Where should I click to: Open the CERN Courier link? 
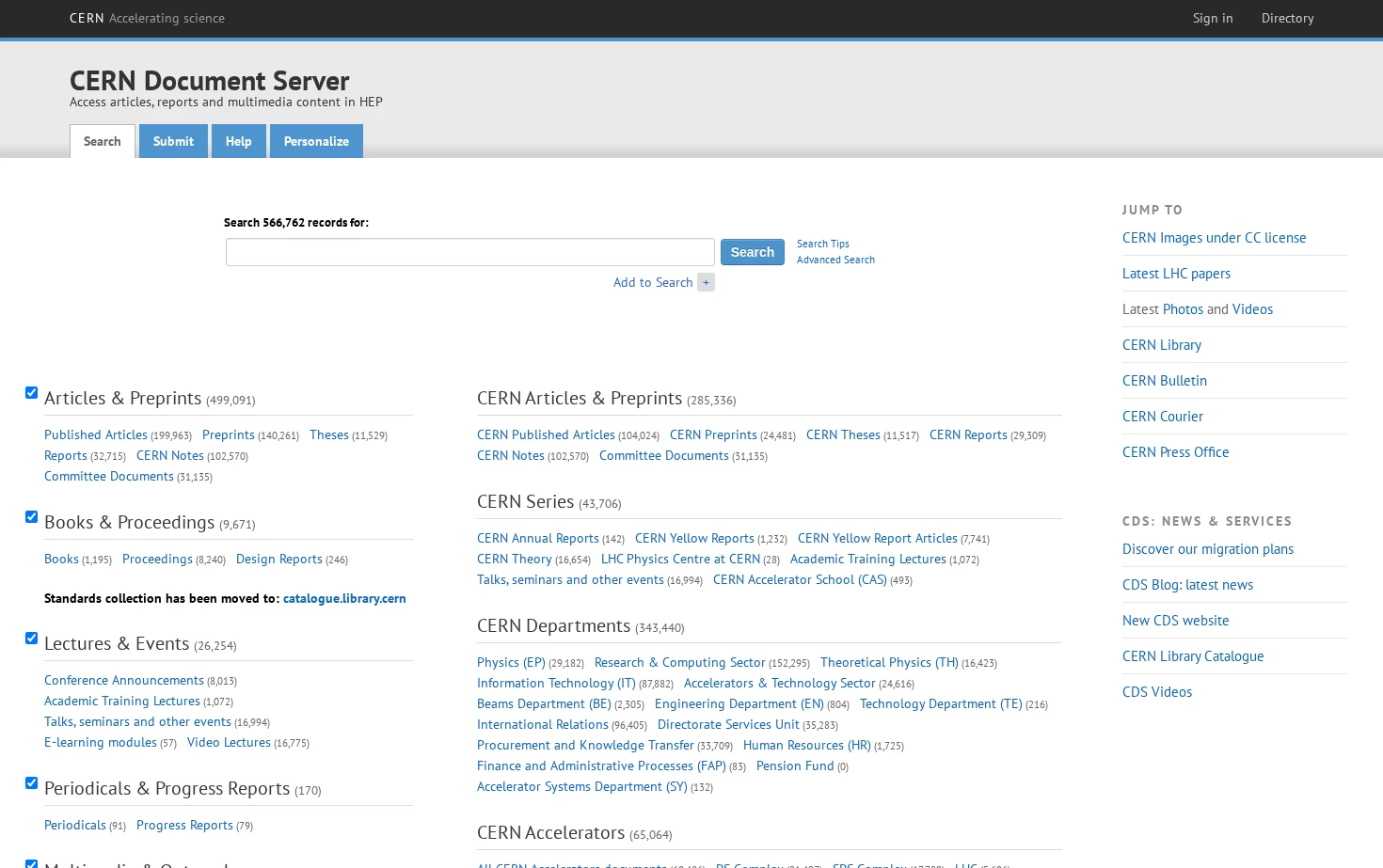(x=1163, y=417)
